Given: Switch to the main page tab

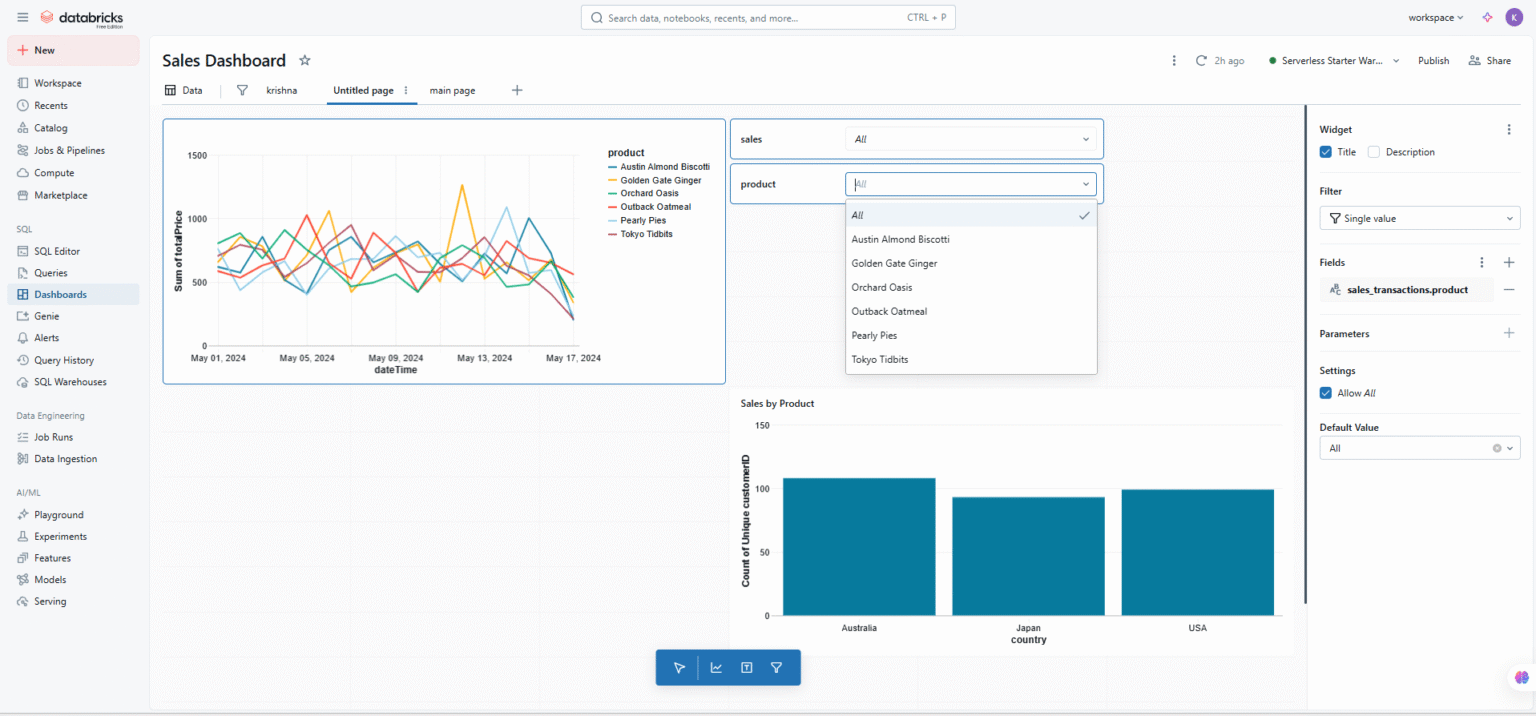Looking at the screenshot, I should pyautogui.click(x=452, y=90).
